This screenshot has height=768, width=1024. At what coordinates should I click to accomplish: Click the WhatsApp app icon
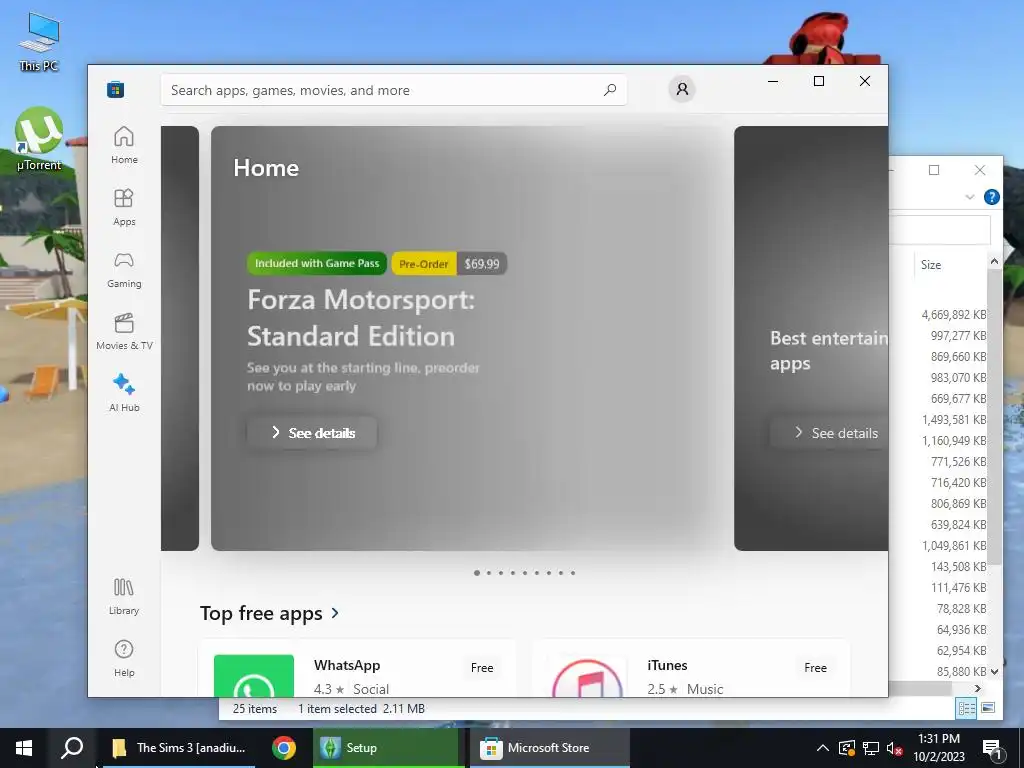[x=254, y=675]
